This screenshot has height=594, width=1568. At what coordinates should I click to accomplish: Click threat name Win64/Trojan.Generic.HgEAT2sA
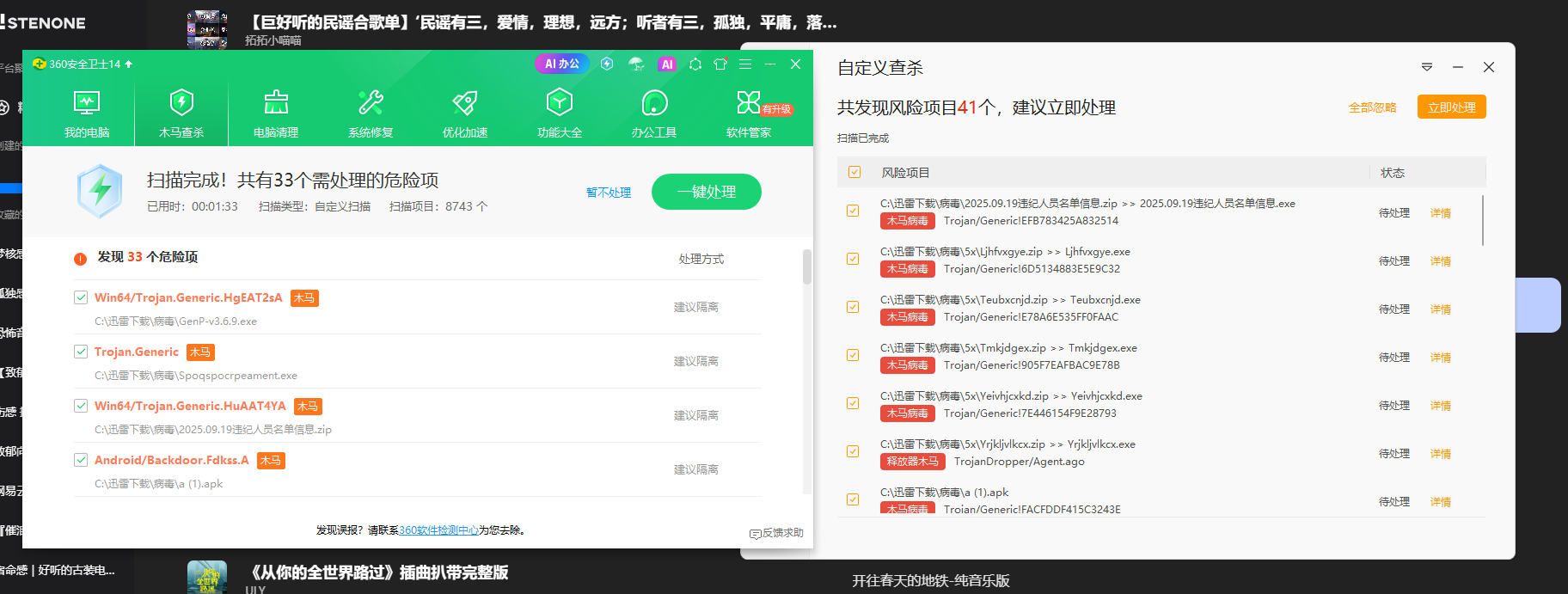pos(188,297)
